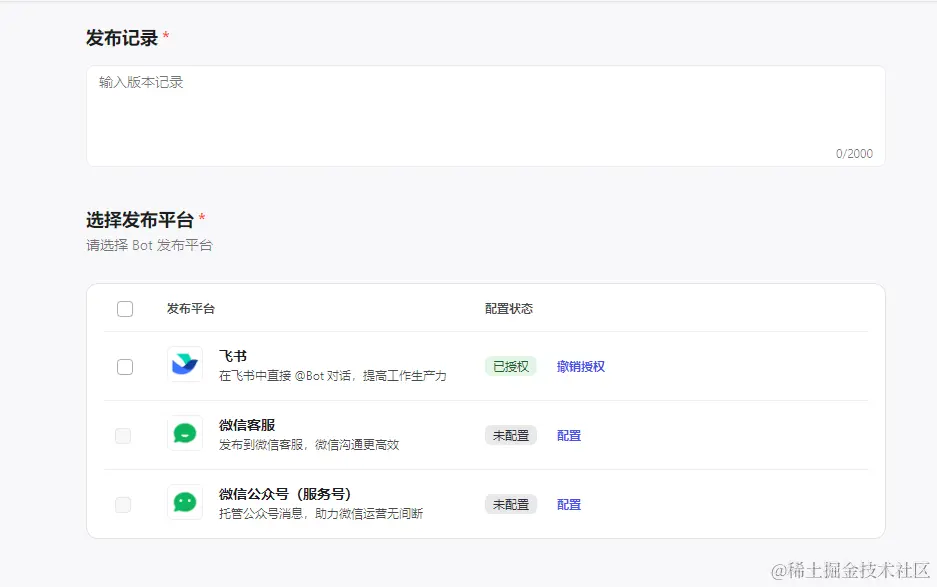This screenshot has width=937, height=587.
Task: Click the 发布平台 column header
Action: [x=191, y=309]
